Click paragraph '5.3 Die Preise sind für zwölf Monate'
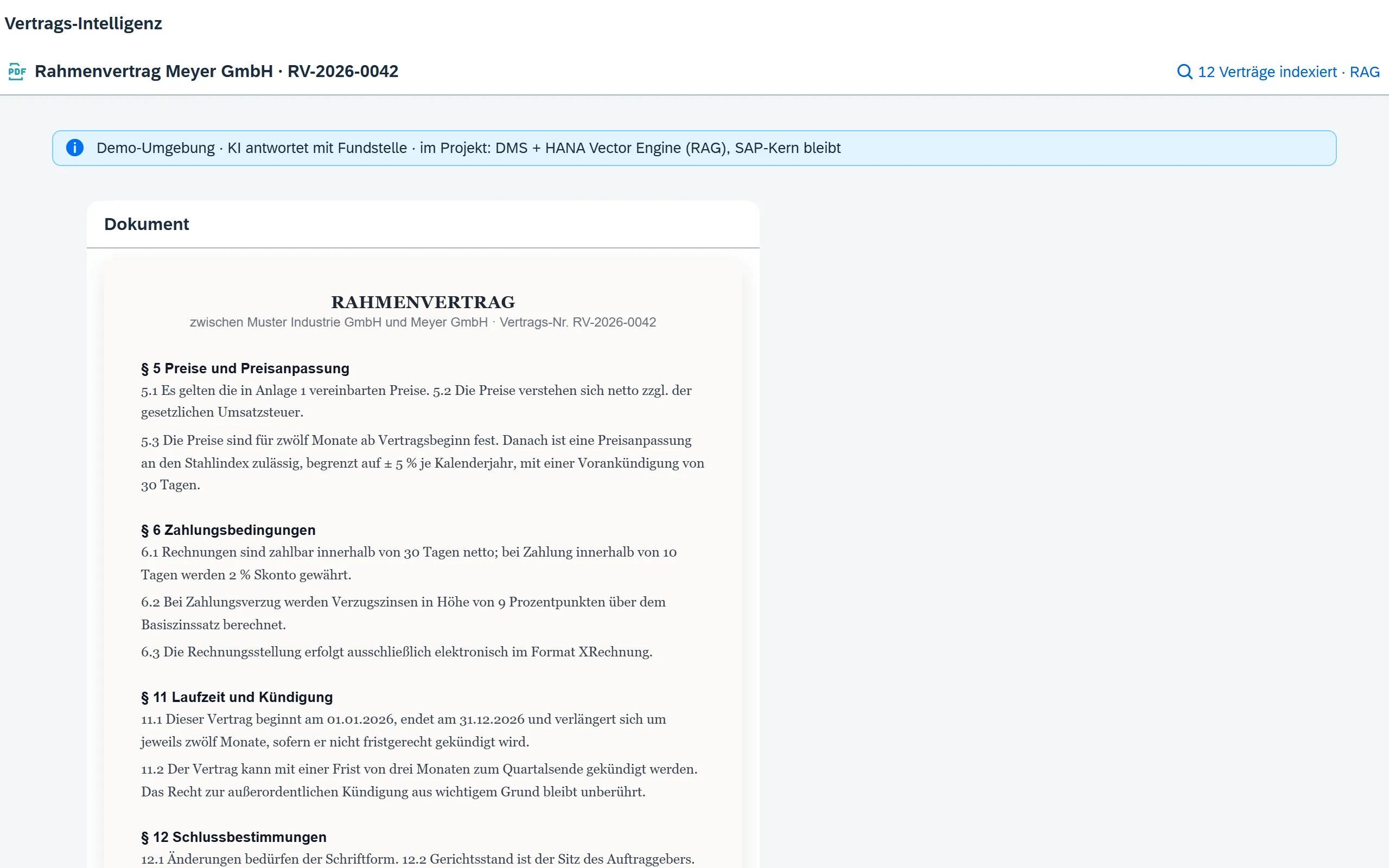The image size is (1389, 868). click(x=423, y=463)
